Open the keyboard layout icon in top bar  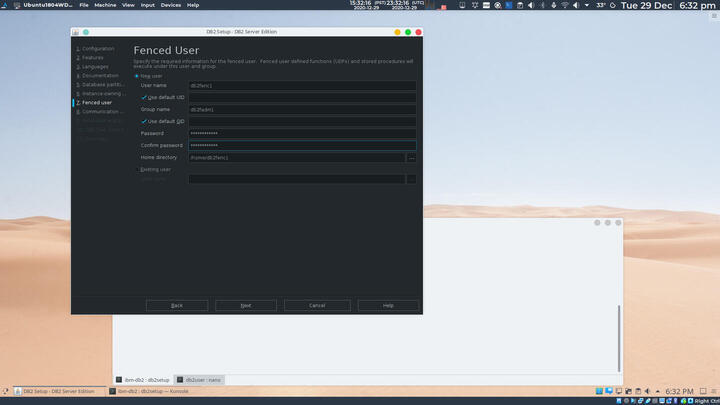tap(486, 5)
